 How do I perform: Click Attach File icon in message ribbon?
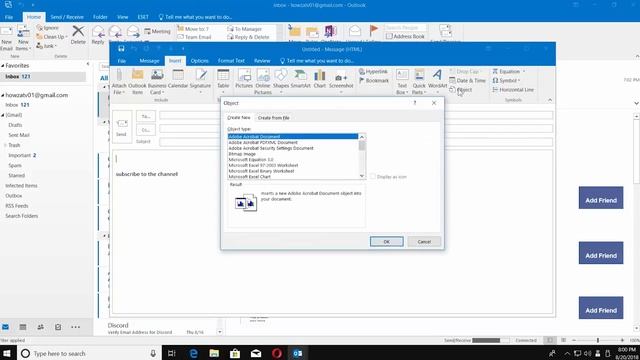click(x=119, y=82)
